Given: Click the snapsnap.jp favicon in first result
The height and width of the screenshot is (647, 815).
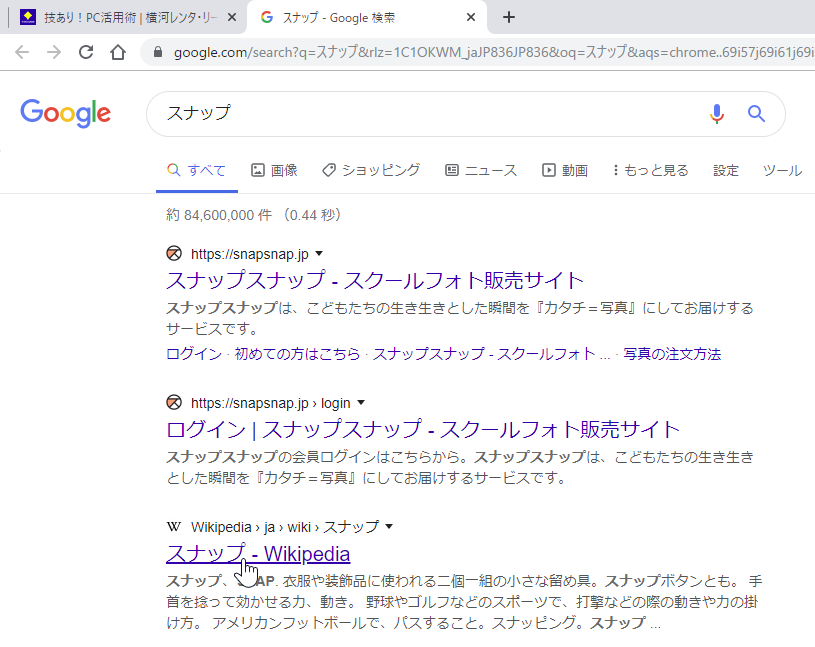Looking at the screenshot, I should tap(174, 254).
